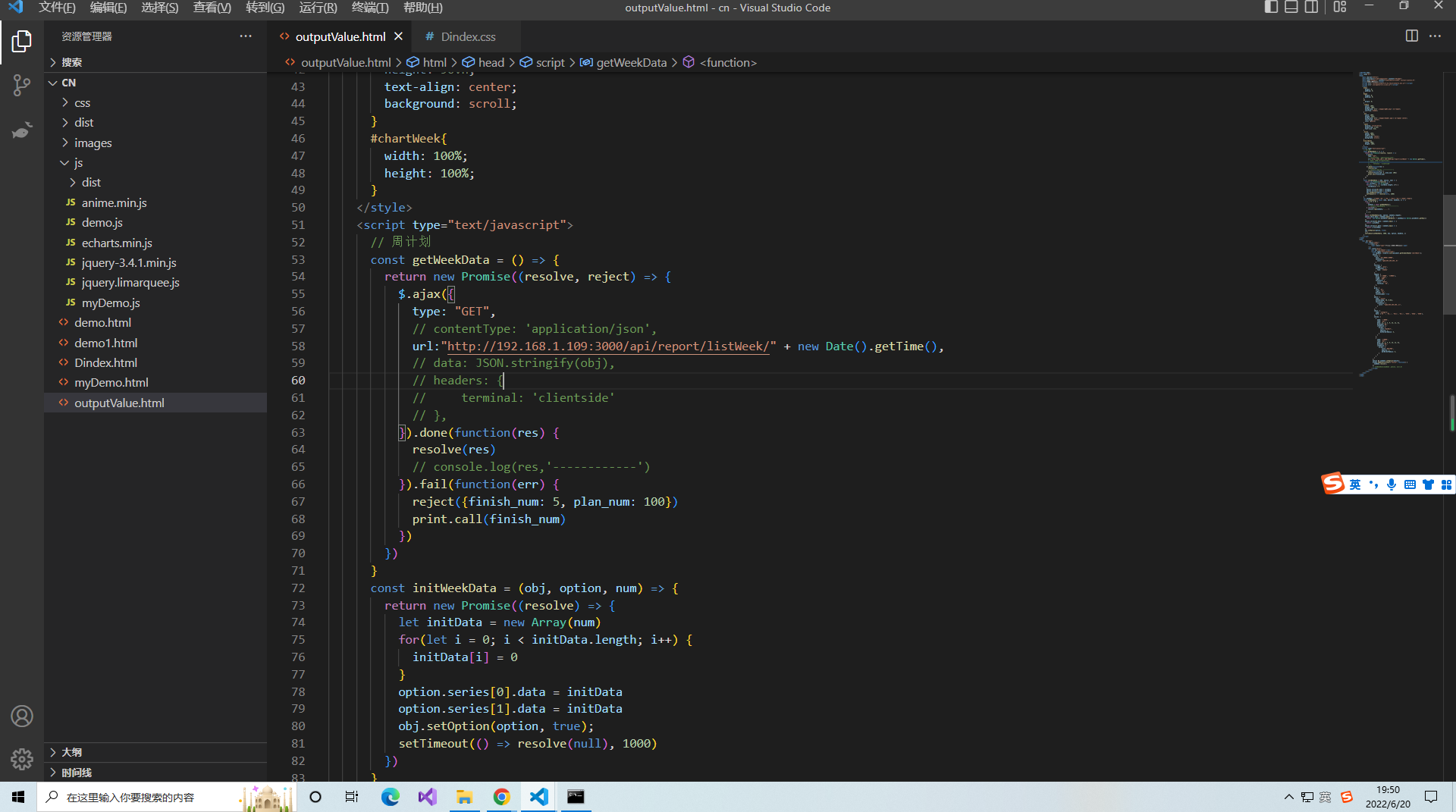The image size is (1456, 812).
Task: Expand the css folder
Action: pos(155,102)
